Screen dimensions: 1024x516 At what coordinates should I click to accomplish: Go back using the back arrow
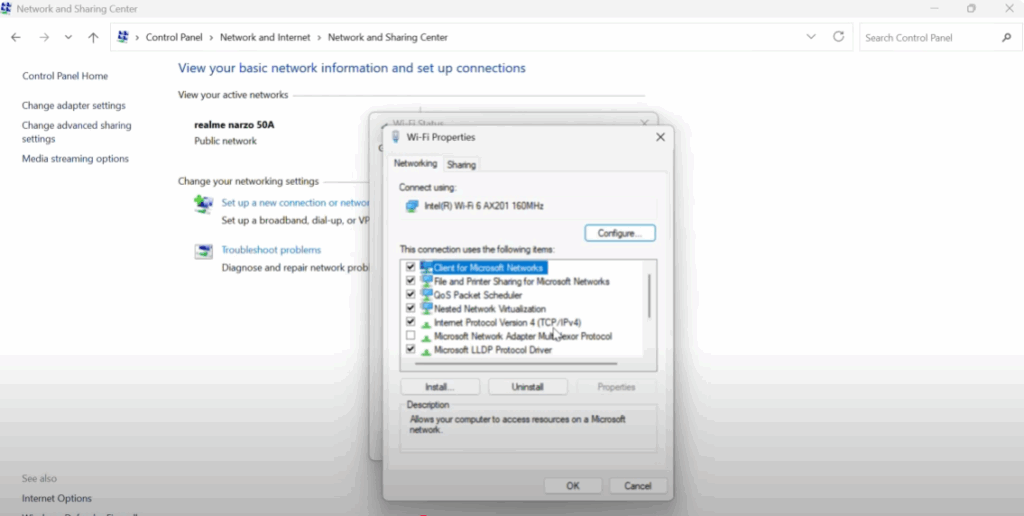click(16, 38)
